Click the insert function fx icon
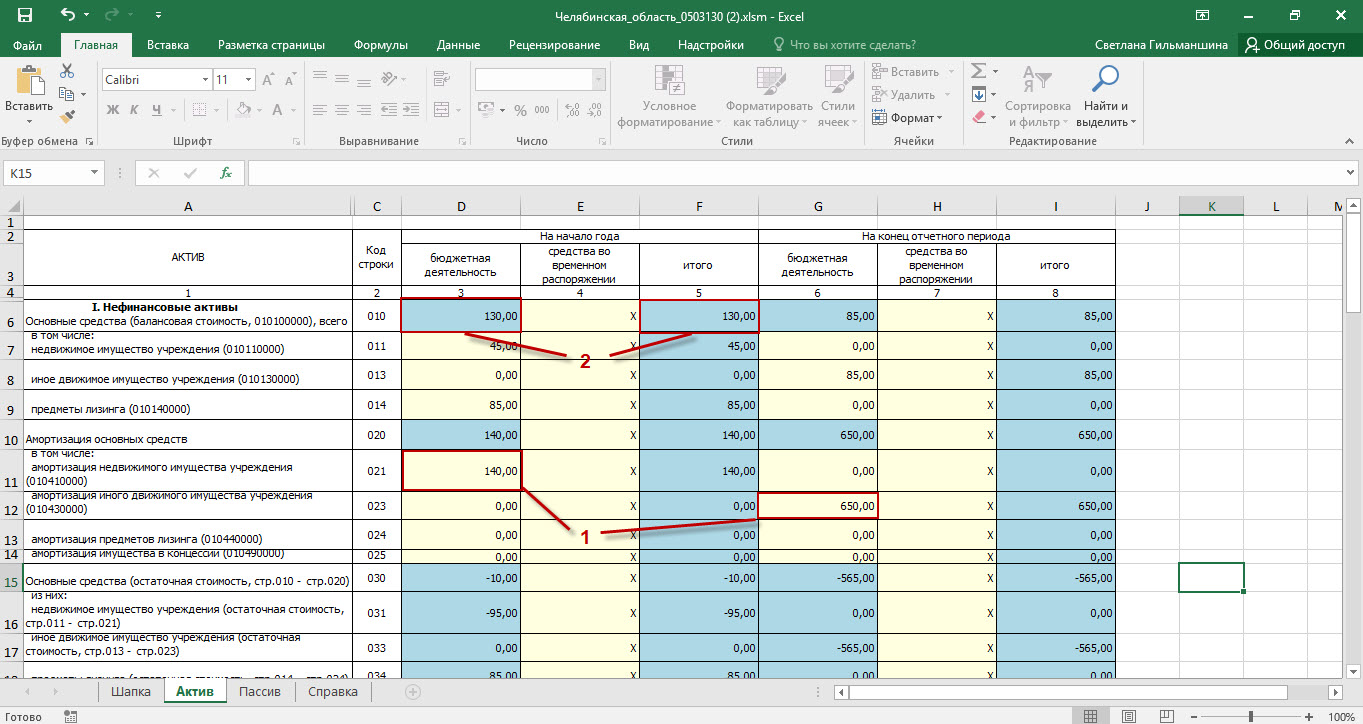The height and width of the screenshot is (724, 1363). click(x=226, y=173)
